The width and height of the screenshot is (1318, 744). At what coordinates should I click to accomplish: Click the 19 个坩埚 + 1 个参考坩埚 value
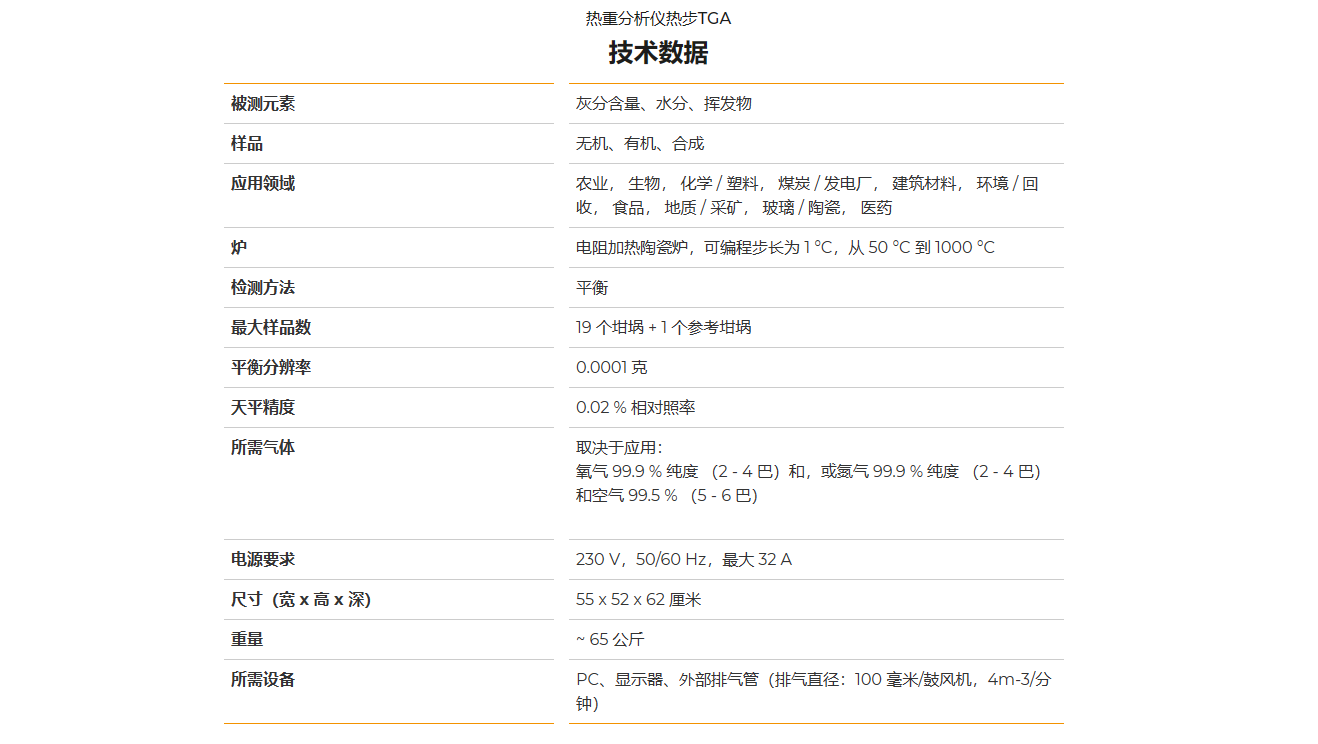663,328
